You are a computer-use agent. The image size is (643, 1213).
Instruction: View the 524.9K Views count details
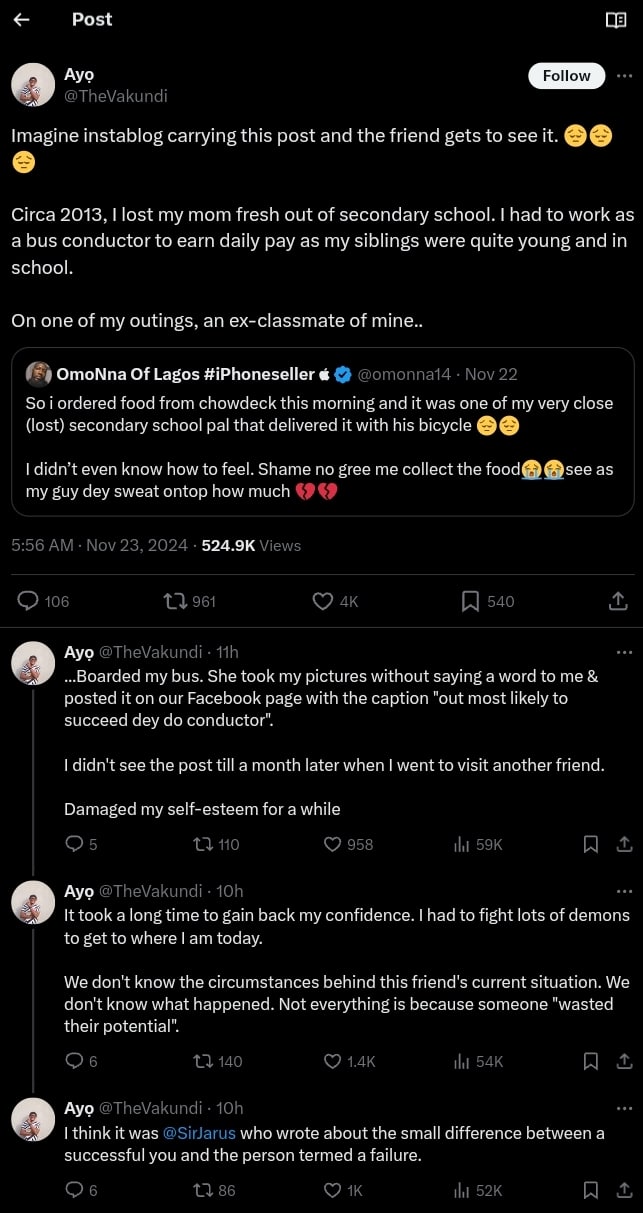tap(251, 545)
